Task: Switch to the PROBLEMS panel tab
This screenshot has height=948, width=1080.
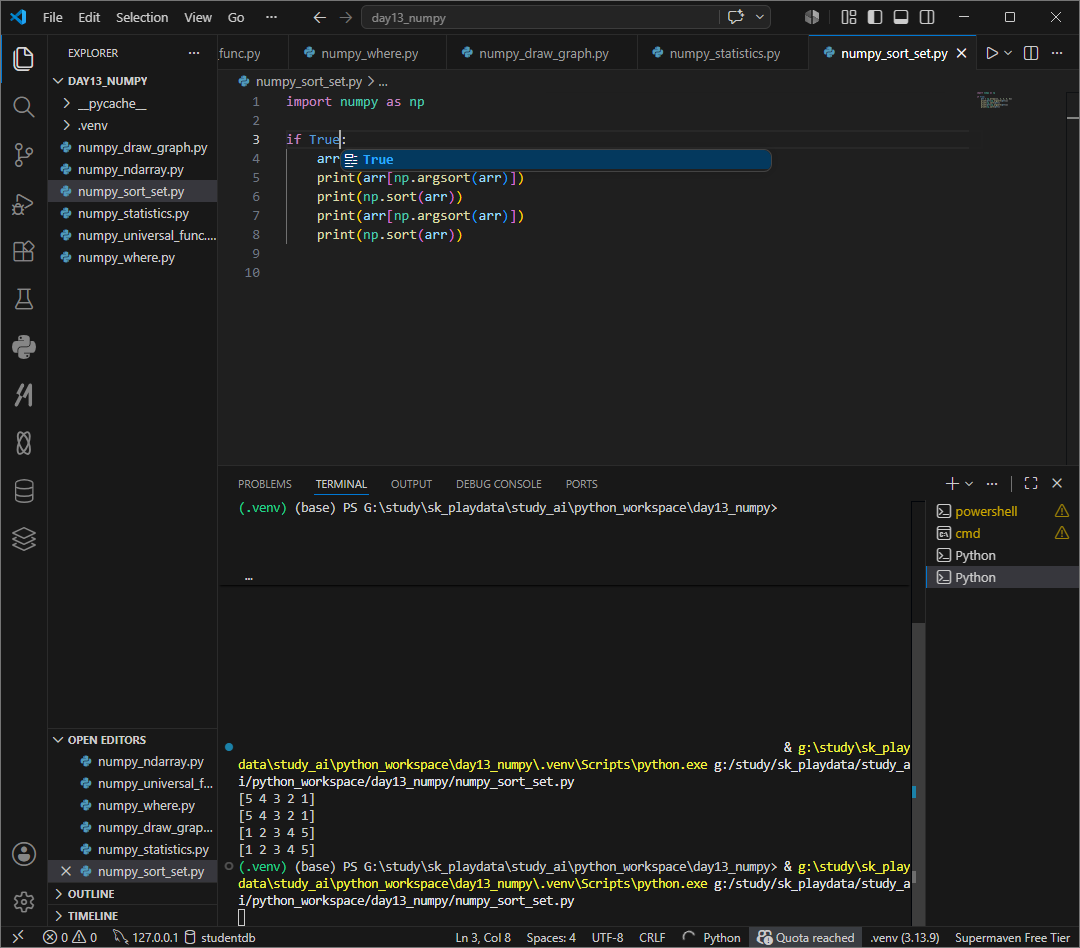Action: coord(264,484)
